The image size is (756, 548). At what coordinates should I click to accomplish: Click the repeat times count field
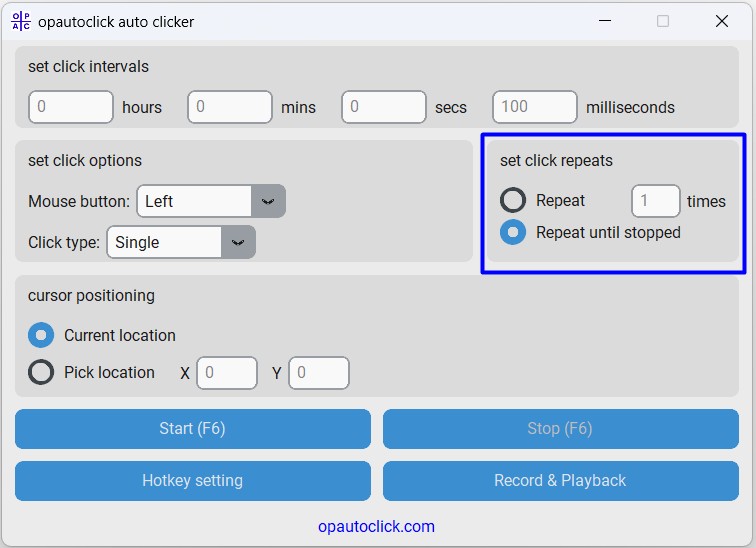tap(656, 200)
